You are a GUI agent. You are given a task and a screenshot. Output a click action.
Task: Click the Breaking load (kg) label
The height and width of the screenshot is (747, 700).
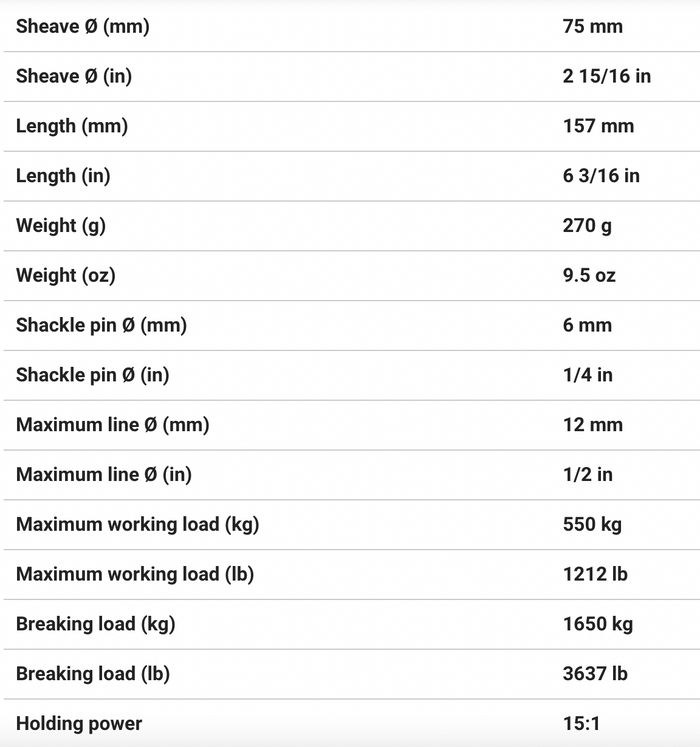tap(95, 624)
